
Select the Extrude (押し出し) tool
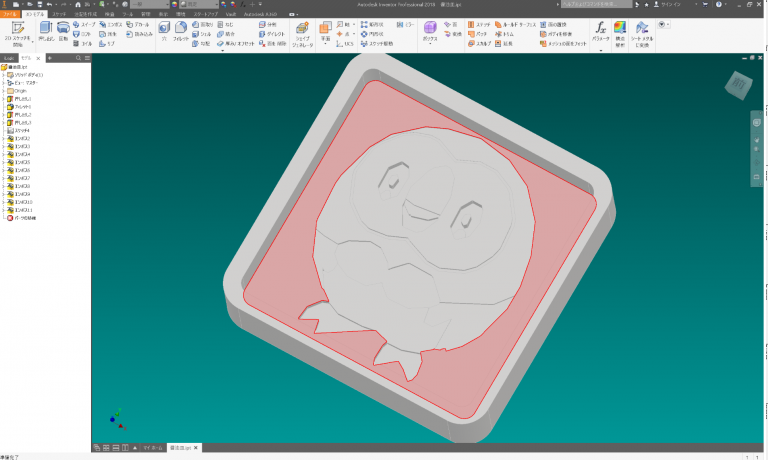coord(46,31)
